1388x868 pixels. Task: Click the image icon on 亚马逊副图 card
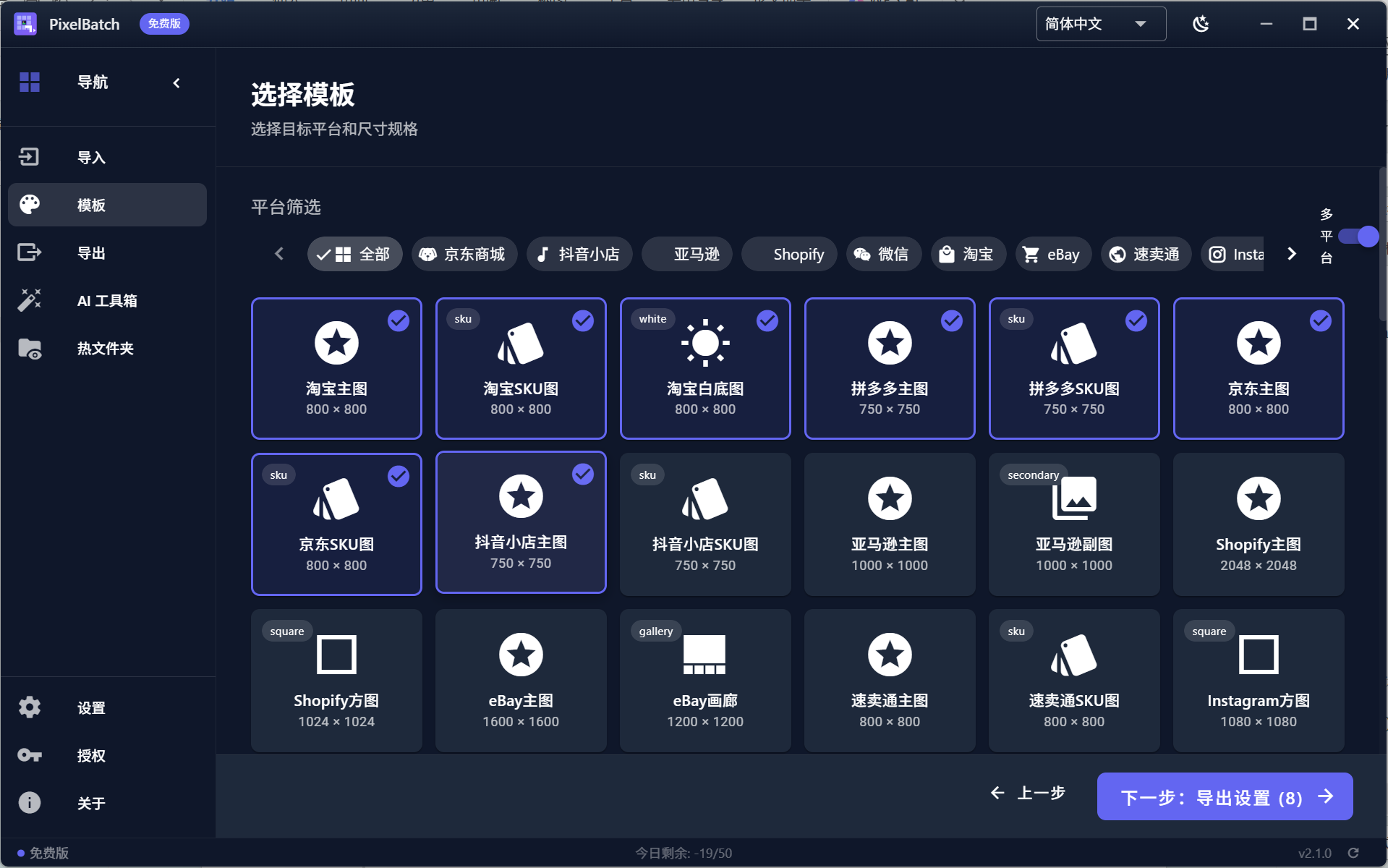point(1074,498)
